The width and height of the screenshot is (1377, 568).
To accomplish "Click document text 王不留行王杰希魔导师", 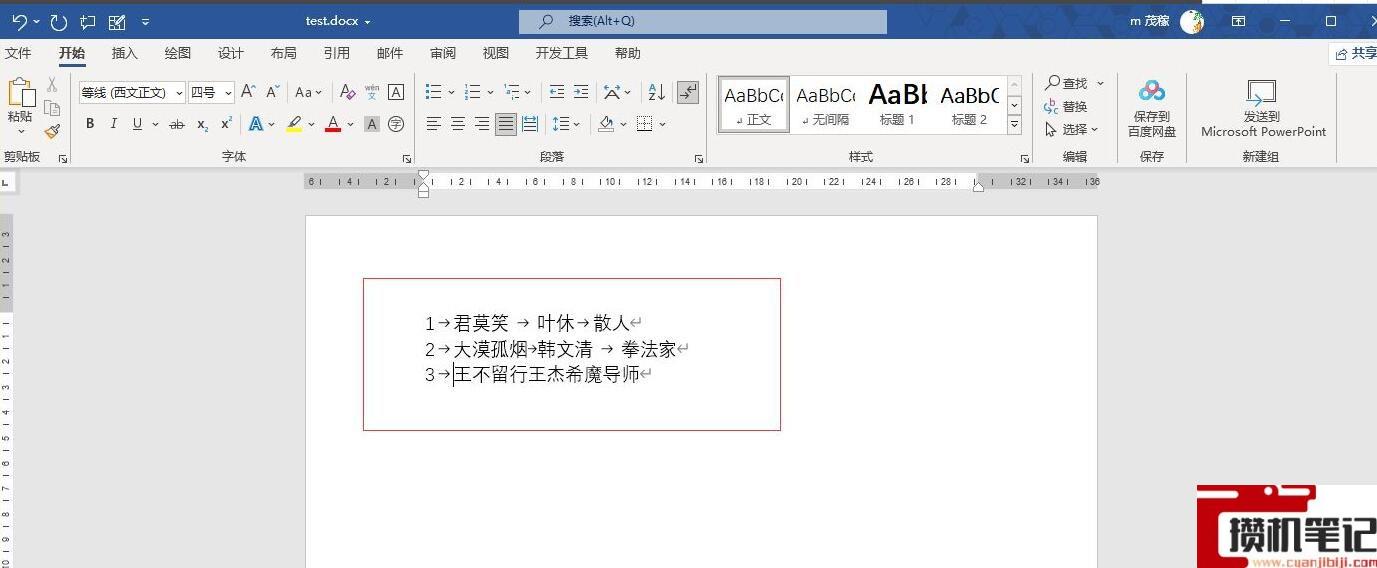I will coord(546,375).
